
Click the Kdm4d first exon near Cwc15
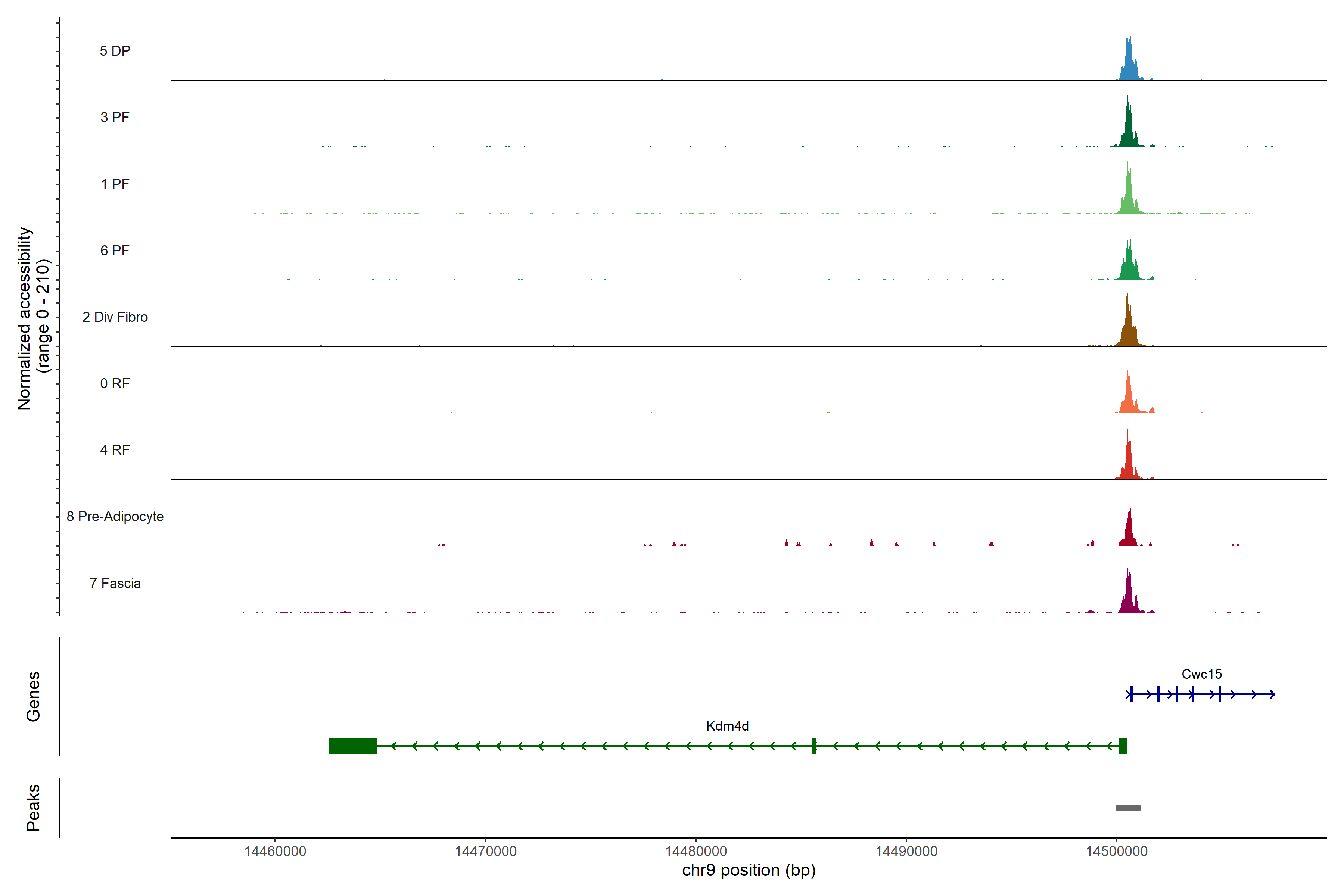[1123, 746]
